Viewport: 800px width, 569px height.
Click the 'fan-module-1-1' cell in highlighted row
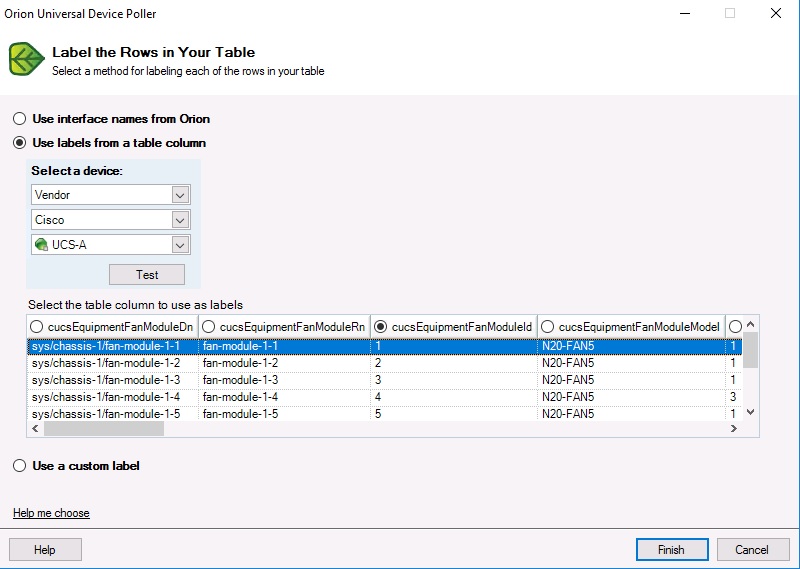[285, 346]
